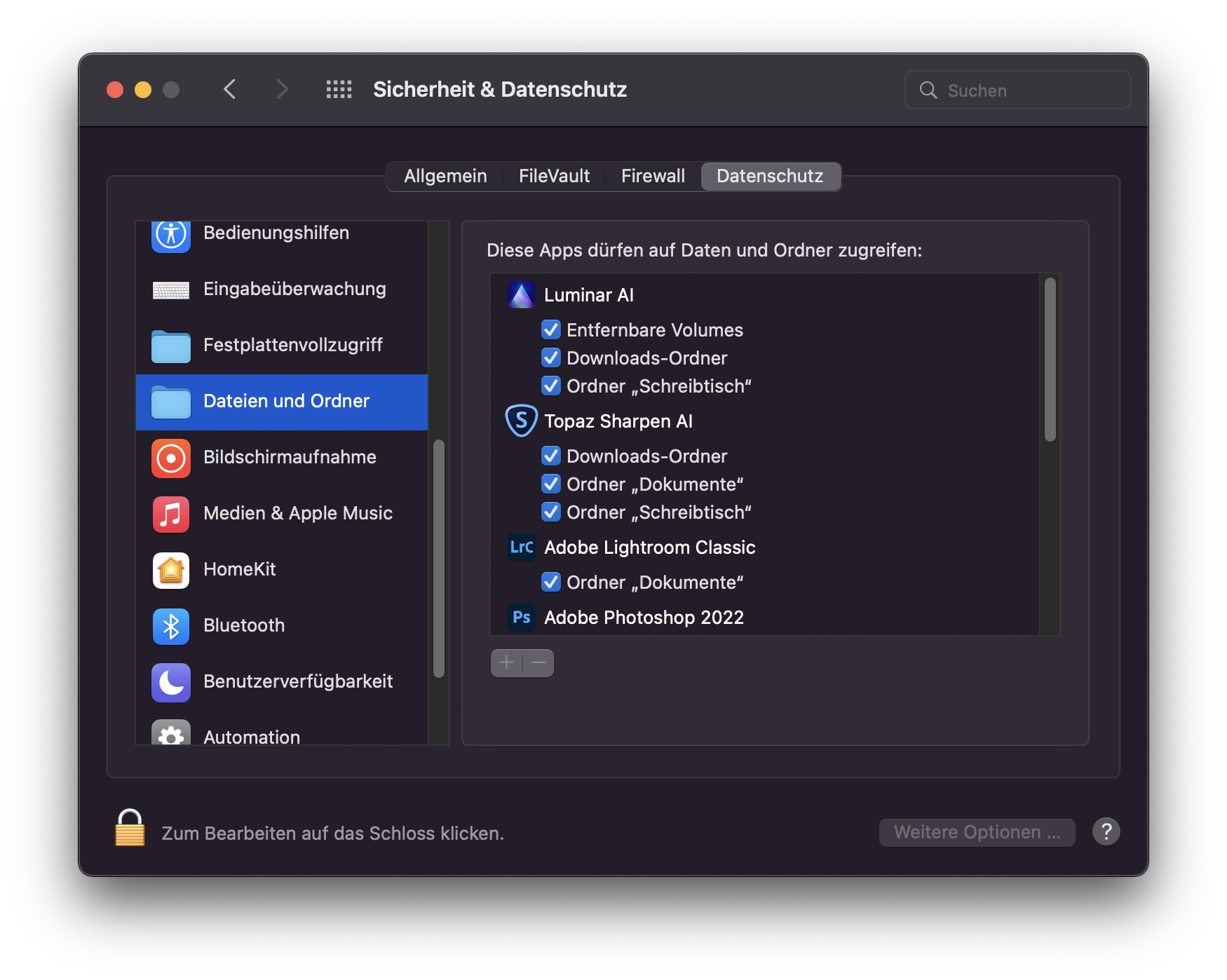Toggle Topaz Sharpen AI Ordner Schreibtisch checkbox
Screen dimensions: 1227x980
click(x=551, y=512)
